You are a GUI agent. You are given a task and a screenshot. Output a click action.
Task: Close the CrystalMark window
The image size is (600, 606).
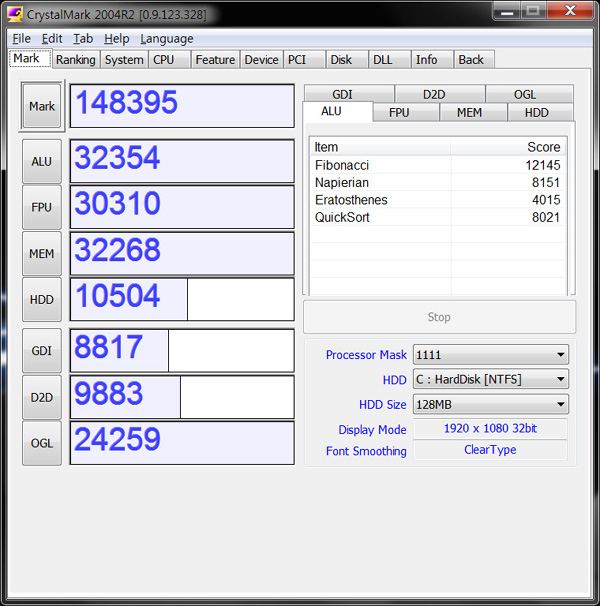570,11
